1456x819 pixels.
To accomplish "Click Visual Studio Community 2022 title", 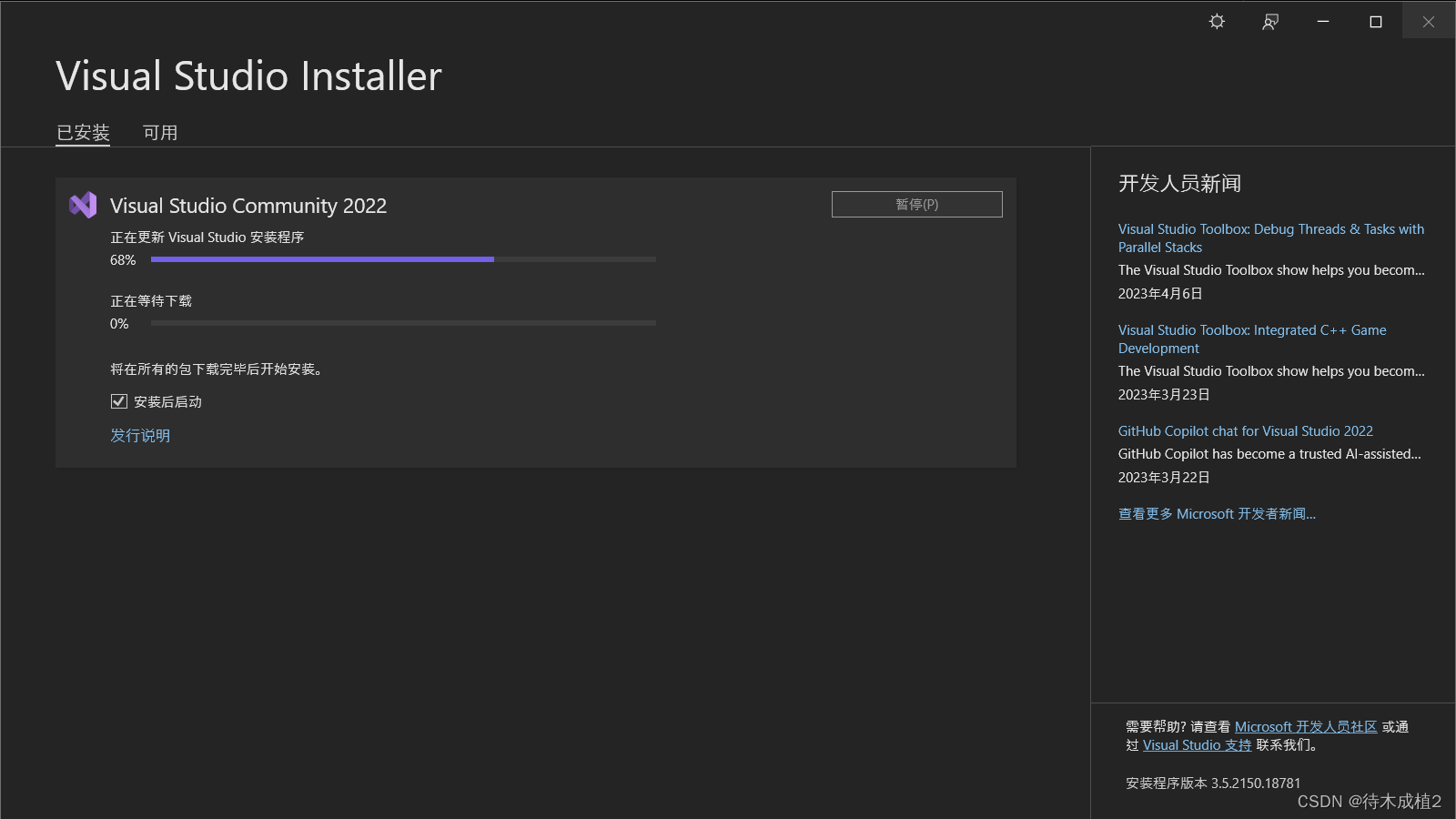I will coord(248,206).
